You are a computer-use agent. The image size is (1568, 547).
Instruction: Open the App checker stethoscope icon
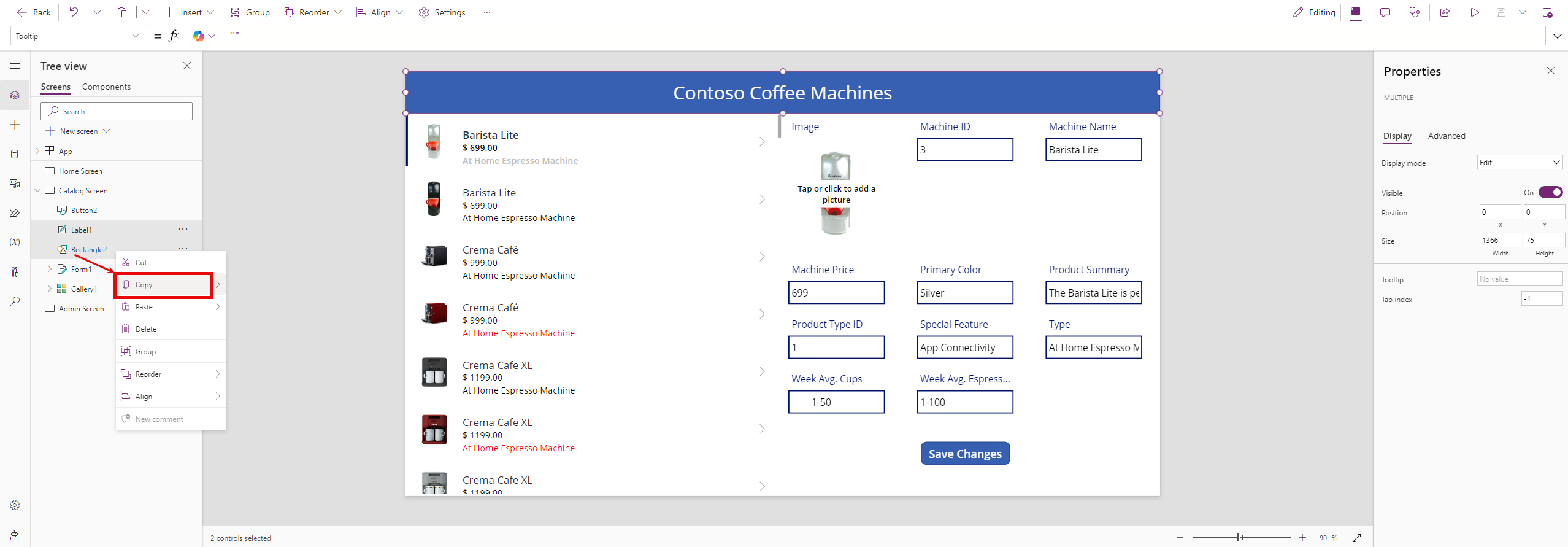pos(1415,12)
